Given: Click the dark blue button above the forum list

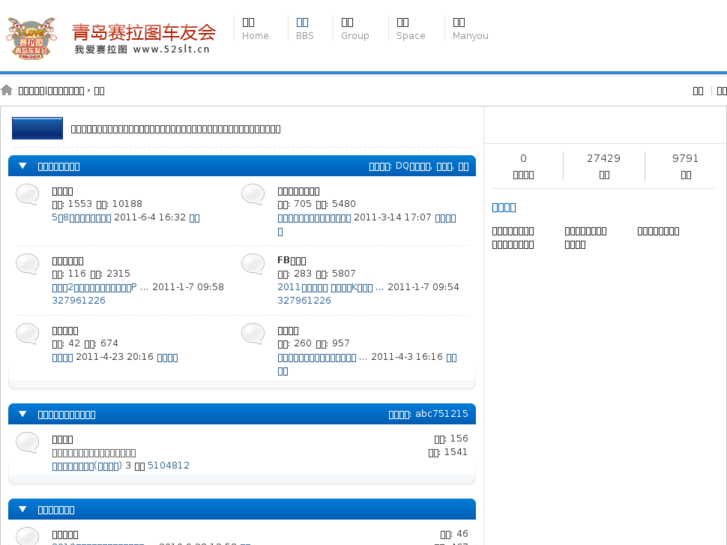Looking at the screenshot, I should click(x=38, y=128).
